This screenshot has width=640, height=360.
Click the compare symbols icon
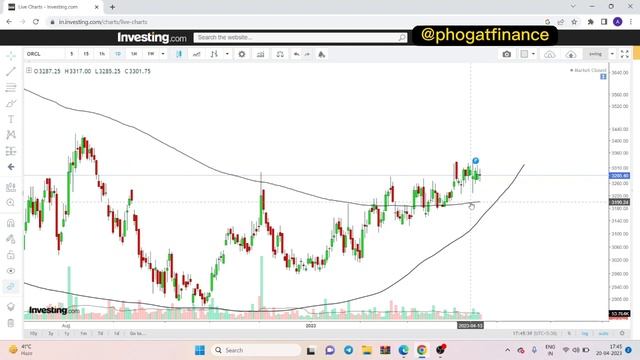pos(214,54)
